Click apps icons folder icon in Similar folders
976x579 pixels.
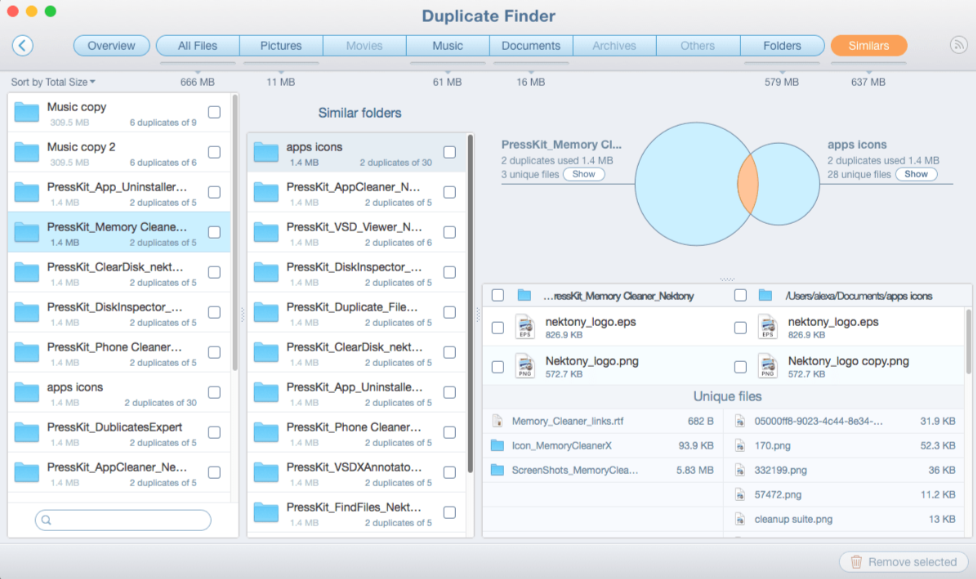(266, 153)
